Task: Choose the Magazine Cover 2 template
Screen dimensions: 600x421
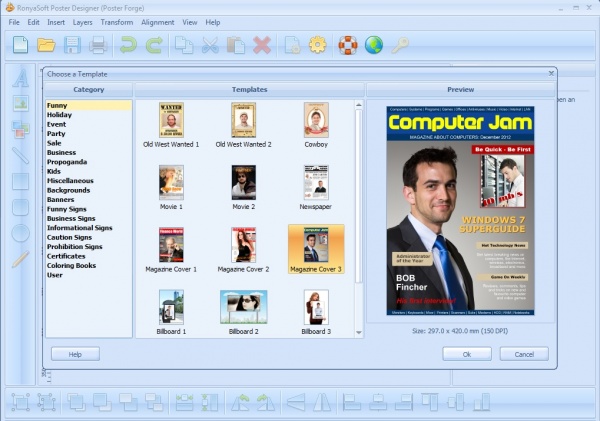Action: point(243,250)
